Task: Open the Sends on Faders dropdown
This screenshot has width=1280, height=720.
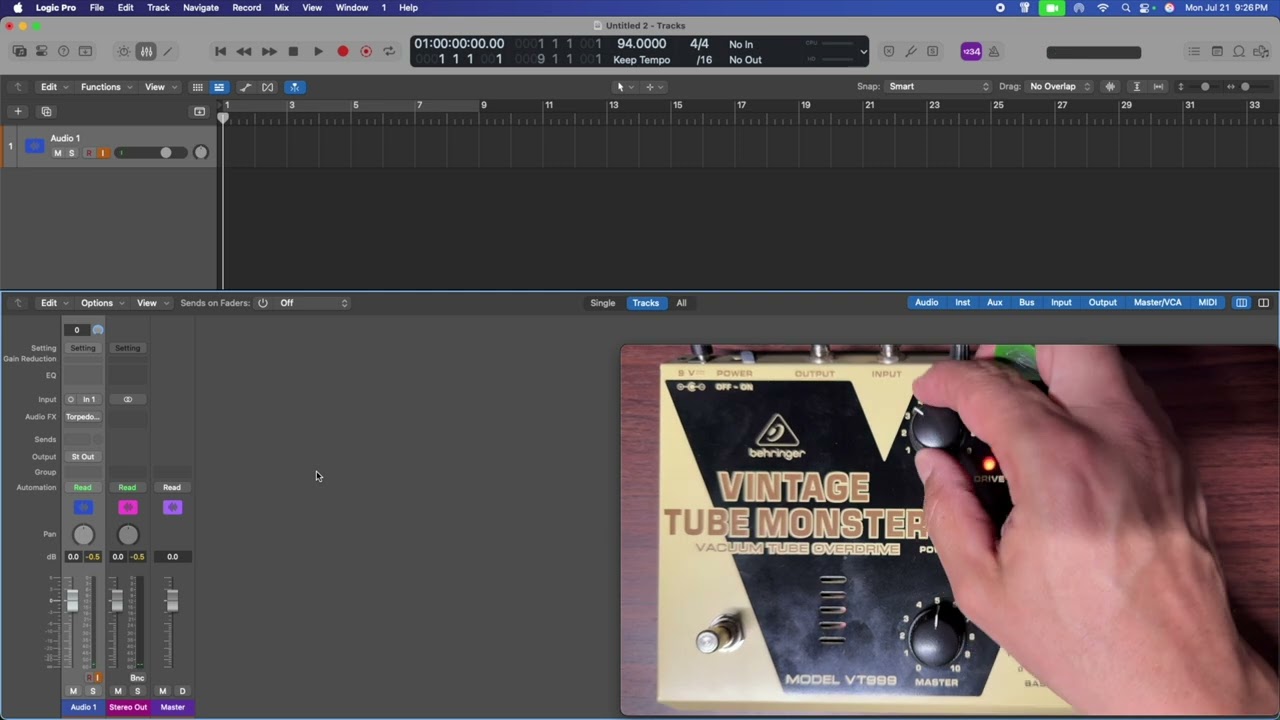Action: click(314, 303)
